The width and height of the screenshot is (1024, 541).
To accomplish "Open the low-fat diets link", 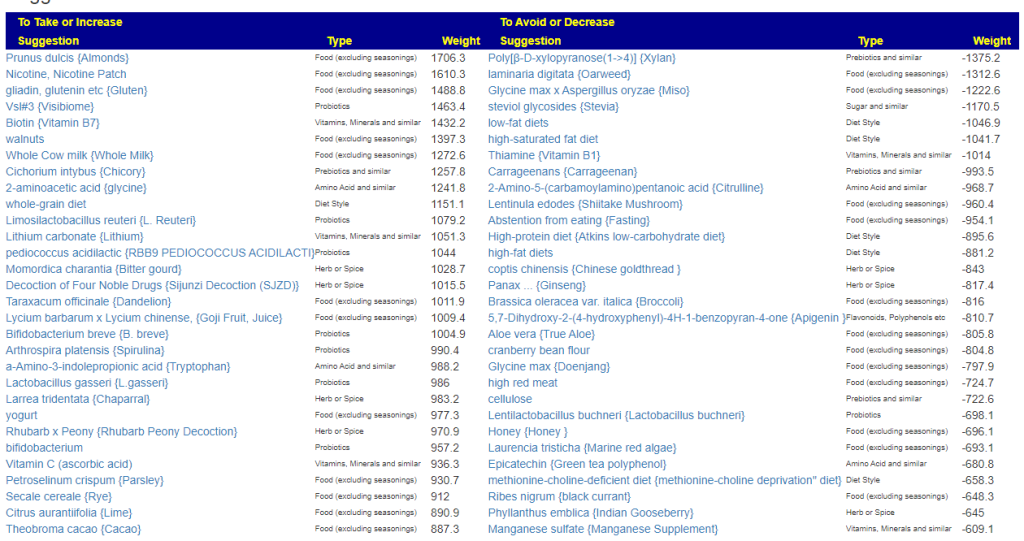I will 518,123.
